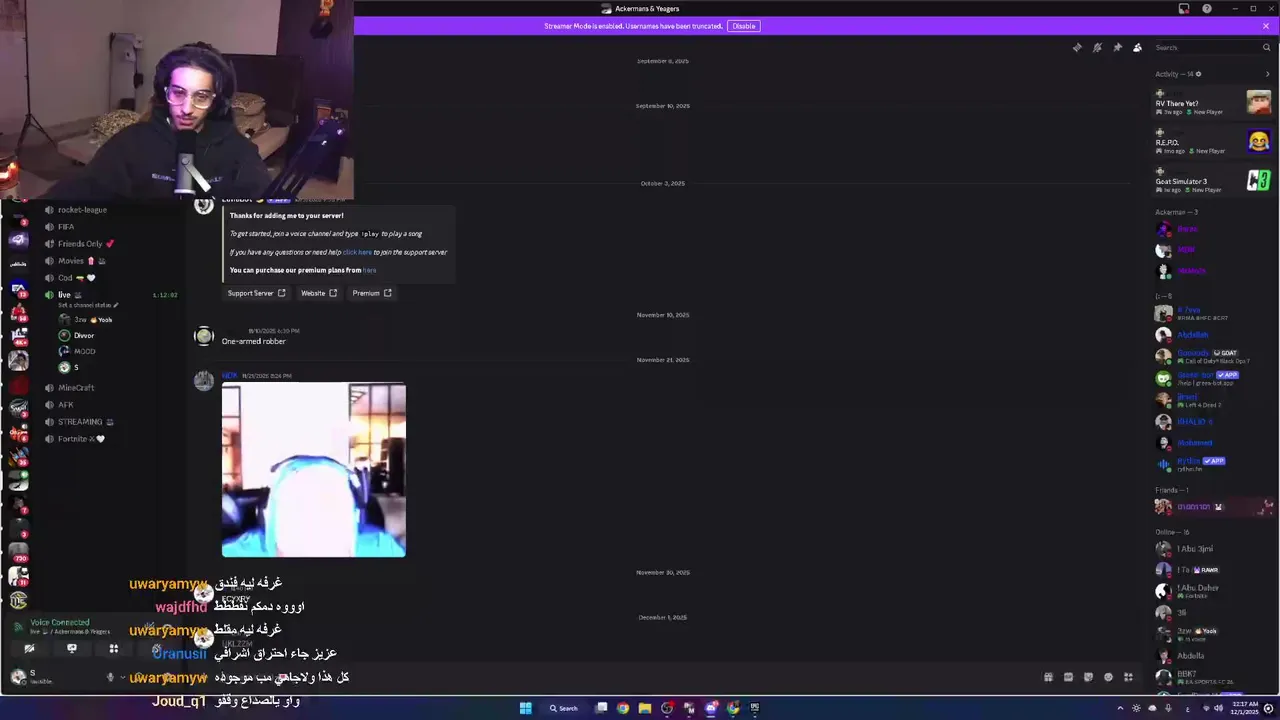
Task: Open GIF picker icon
Action: pyautogui.click(x=1068, y=677)
